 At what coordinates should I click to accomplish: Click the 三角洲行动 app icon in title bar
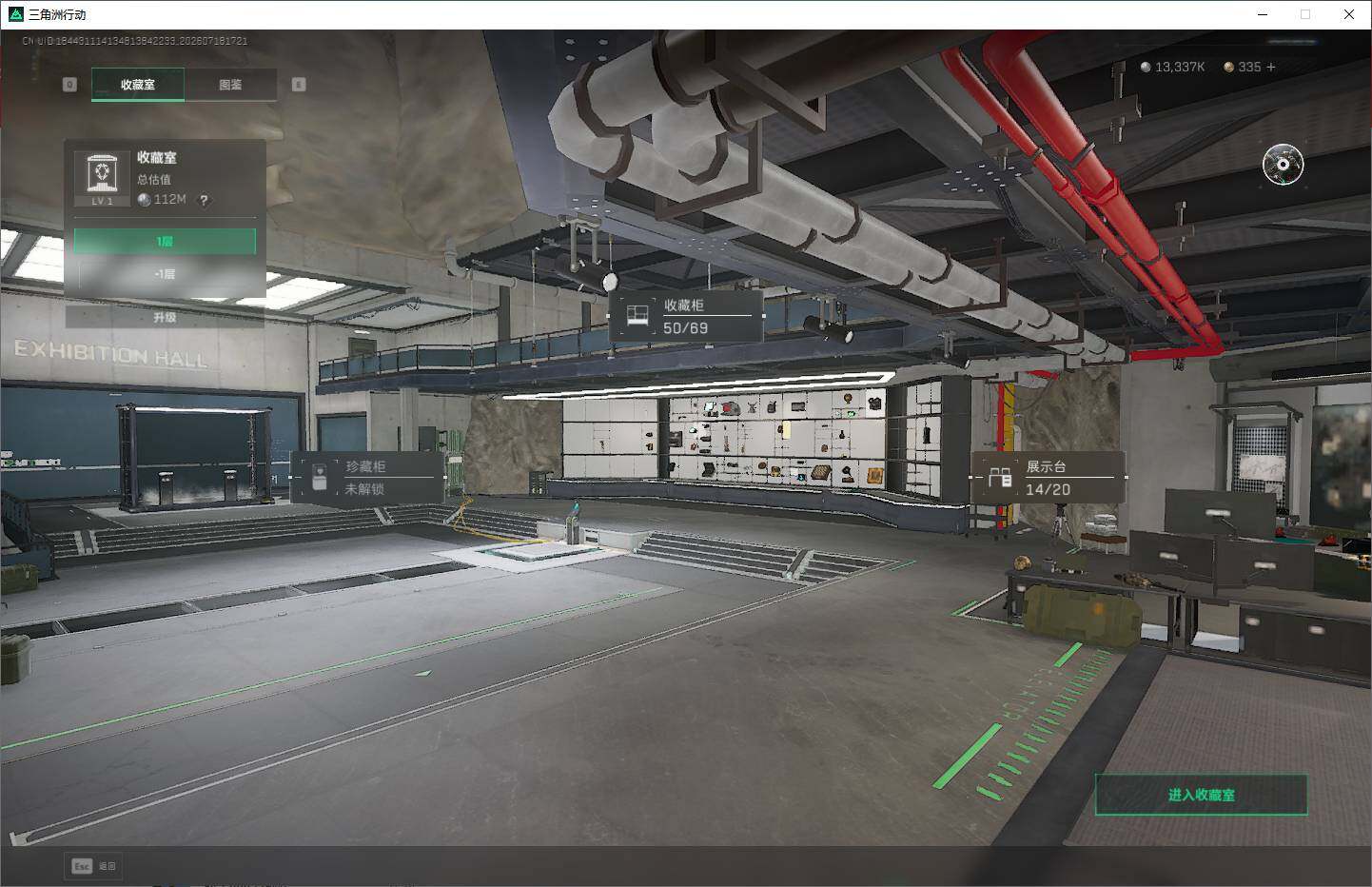(15, 14)
